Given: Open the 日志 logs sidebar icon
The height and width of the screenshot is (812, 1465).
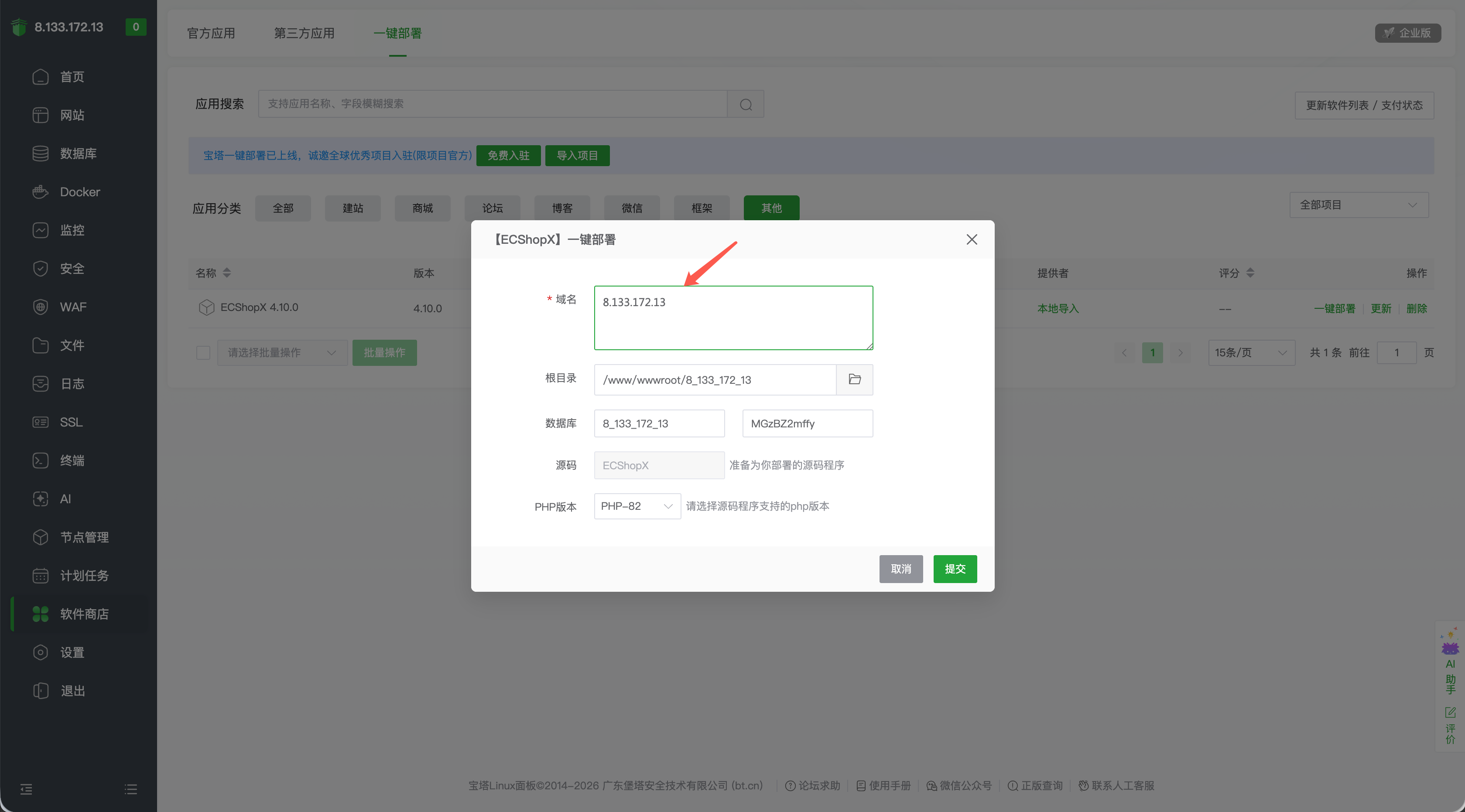Looking at the screenshot, I should (x=41, y=384).
